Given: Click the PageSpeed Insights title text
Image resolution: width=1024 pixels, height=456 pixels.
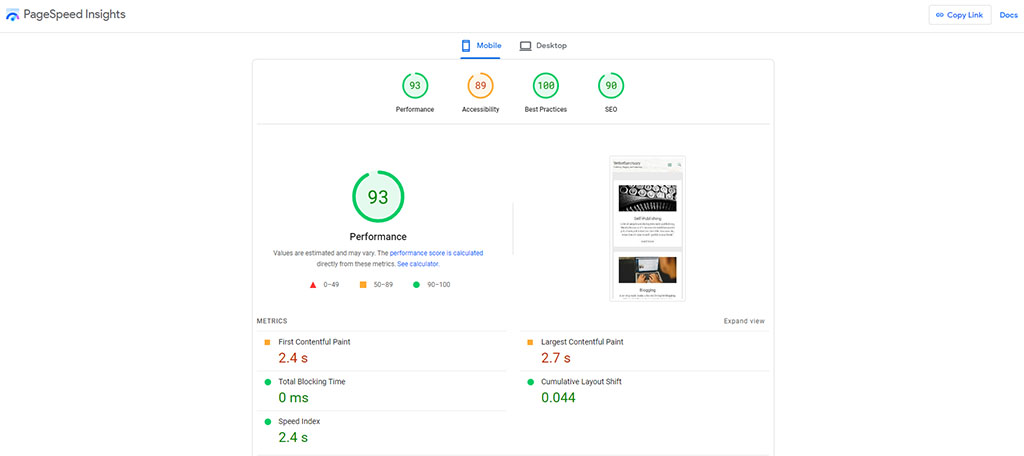Looking at the screenshot, I should point(74,14).
